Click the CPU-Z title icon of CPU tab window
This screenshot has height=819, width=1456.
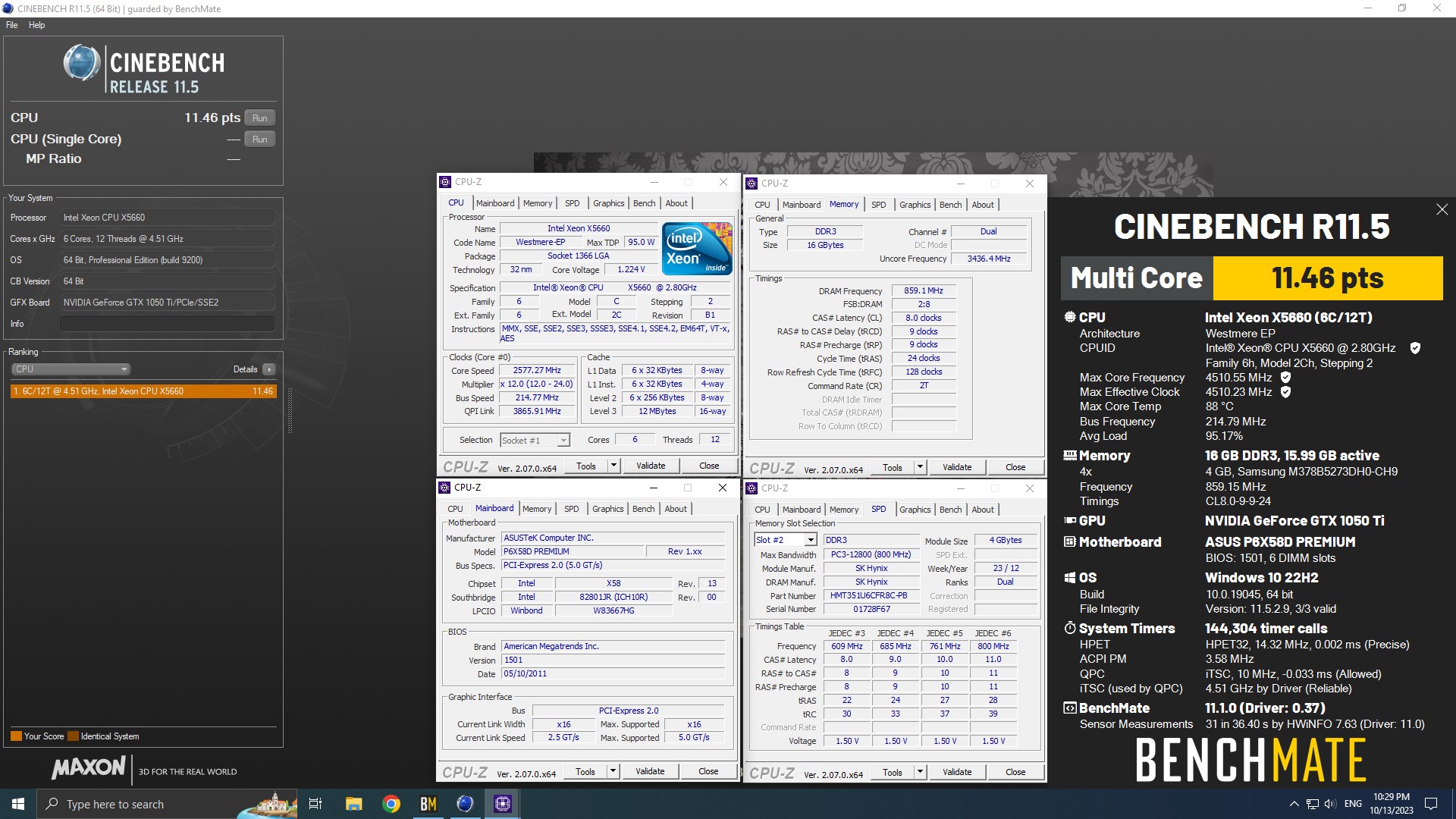point(445,182)
